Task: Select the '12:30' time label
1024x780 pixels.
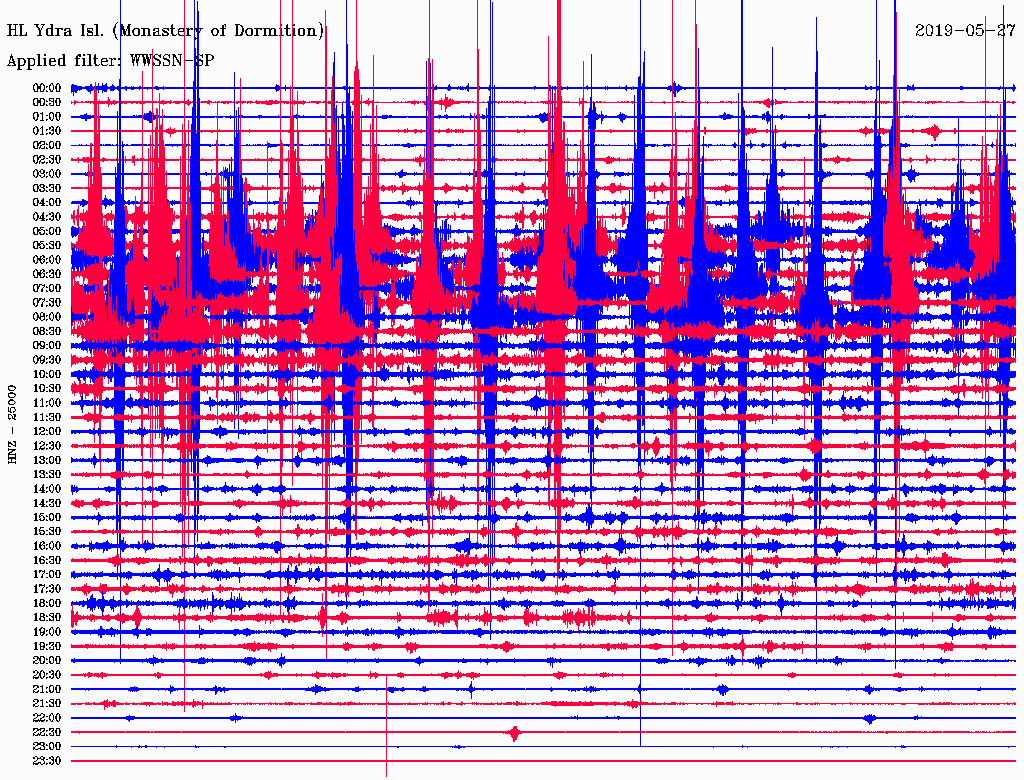Action: (x=47, y=446)
